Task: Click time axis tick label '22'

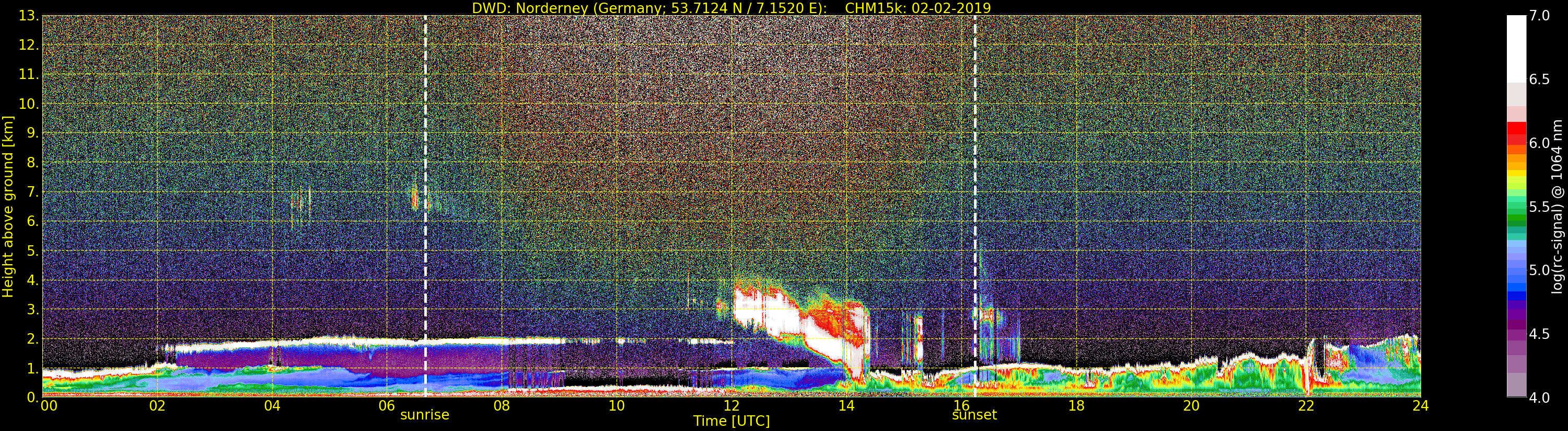Action: [1306, 406]
